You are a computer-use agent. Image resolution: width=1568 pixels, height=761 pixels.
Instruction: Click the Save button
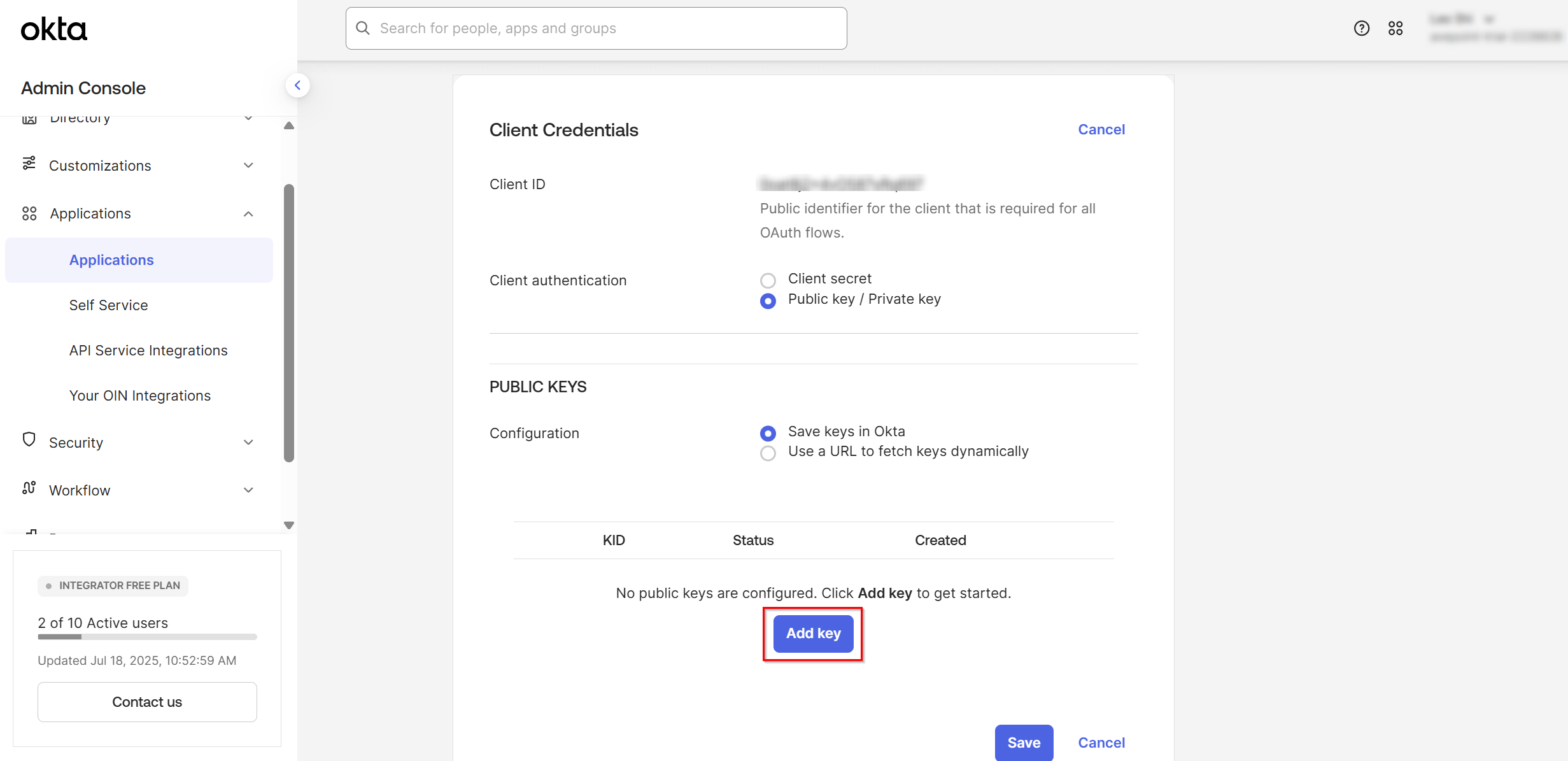click(1024, 743)
